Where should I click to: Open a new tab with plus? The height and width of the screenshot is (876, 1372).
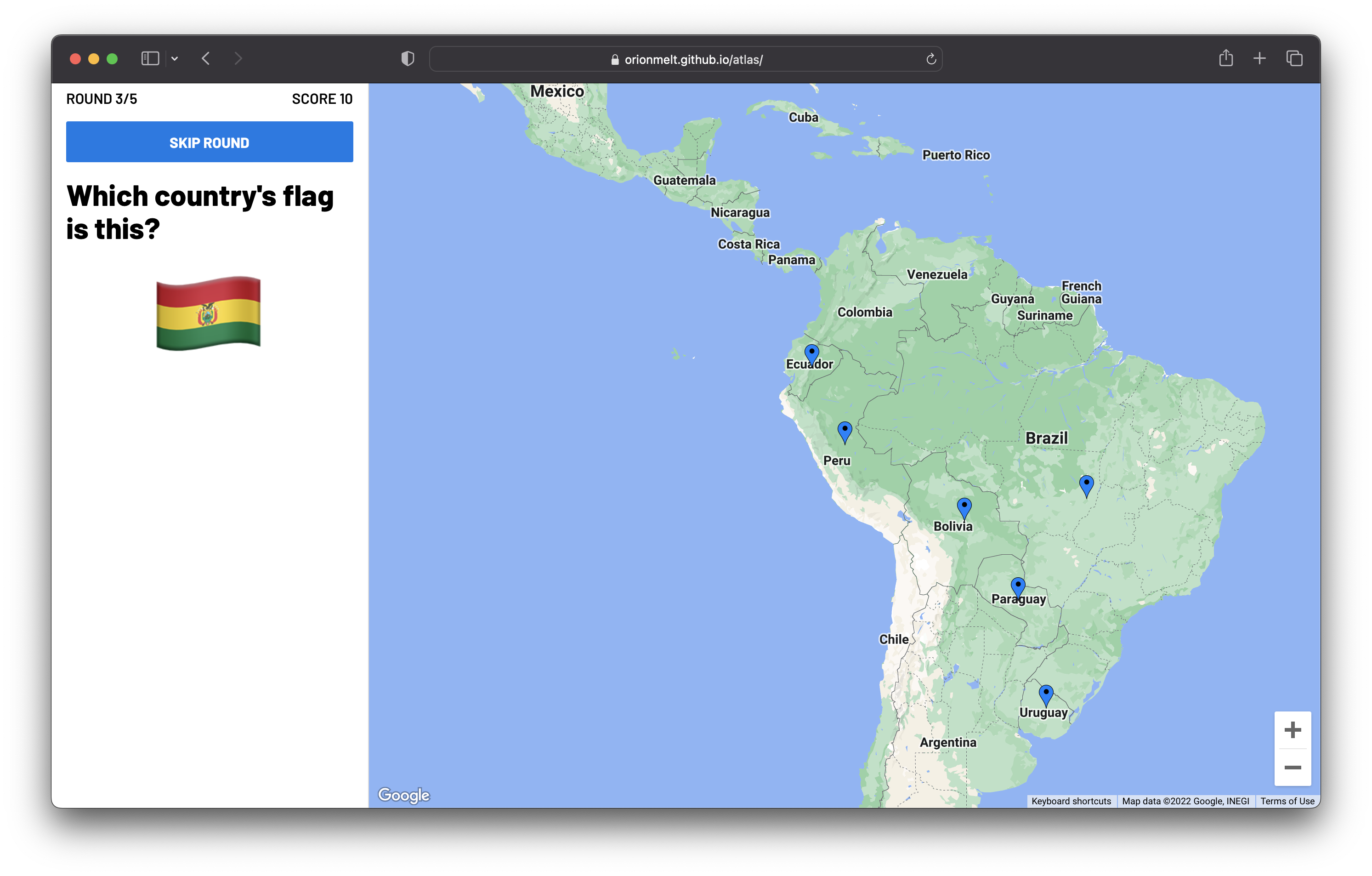tap(1259, 58)
